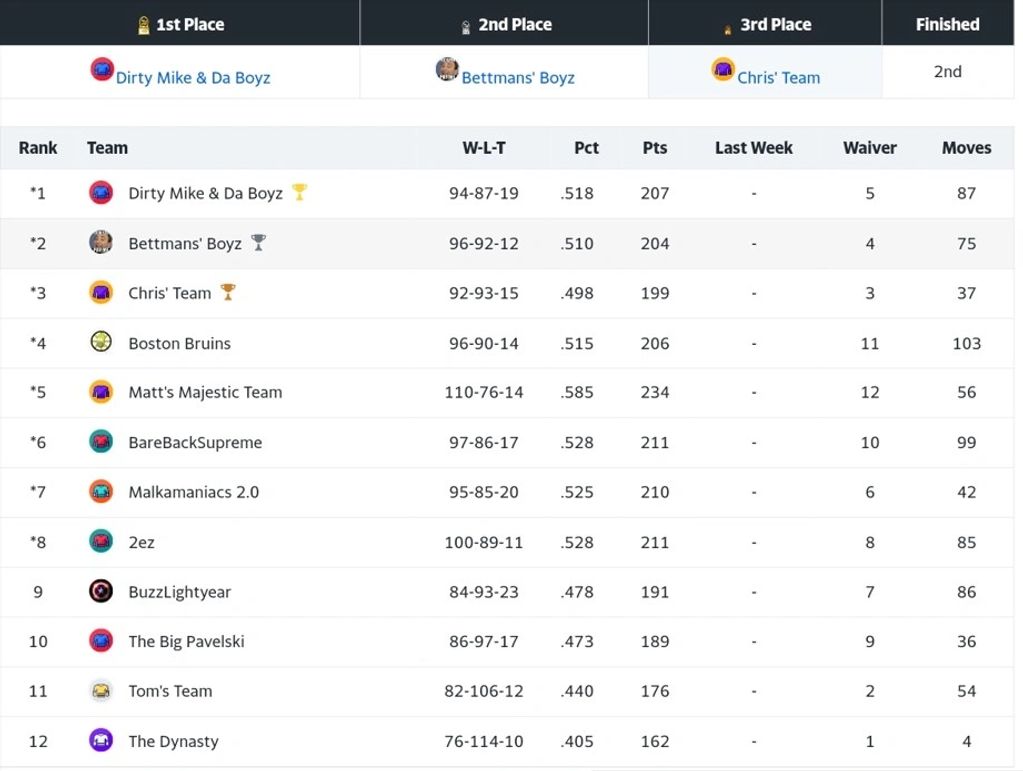Click the 2ez team logo
Viewport: 1023px width, 771px height.
[100, 541]
